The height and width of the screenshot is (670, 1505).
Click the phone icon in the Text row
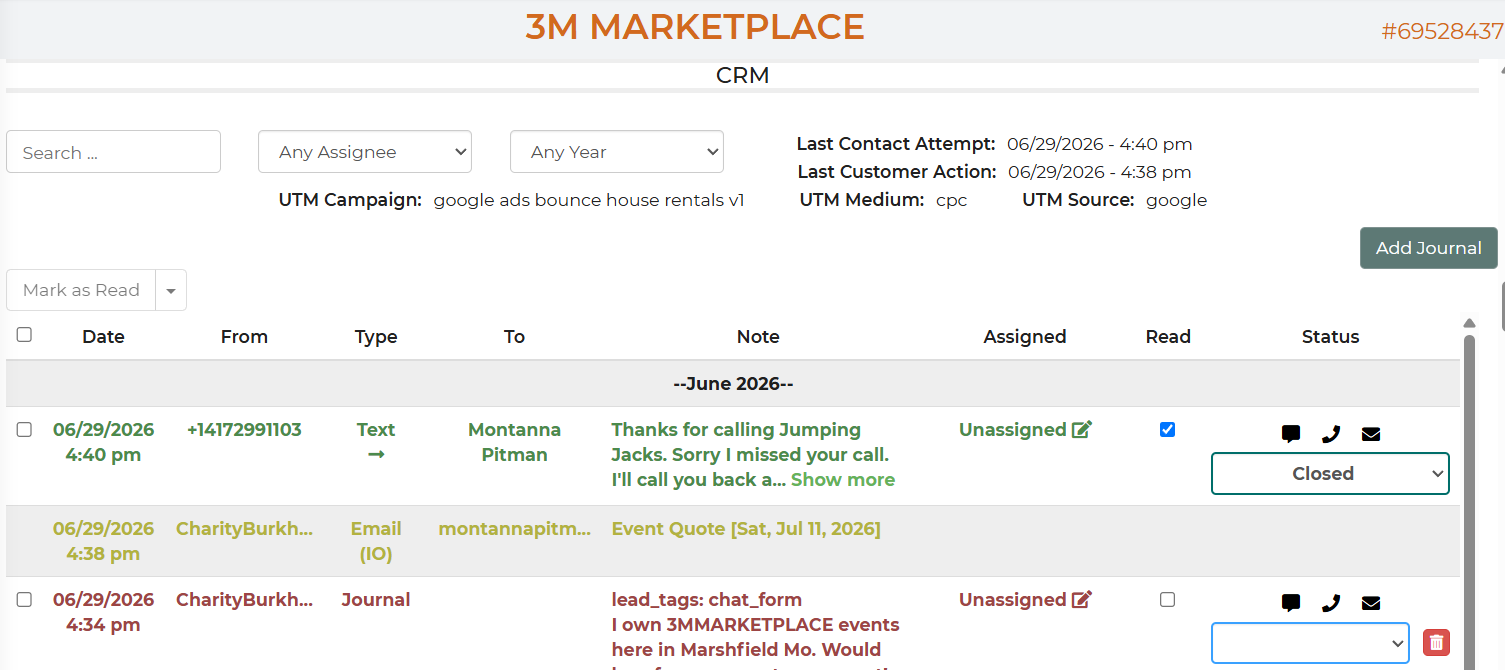(1331, 434)
